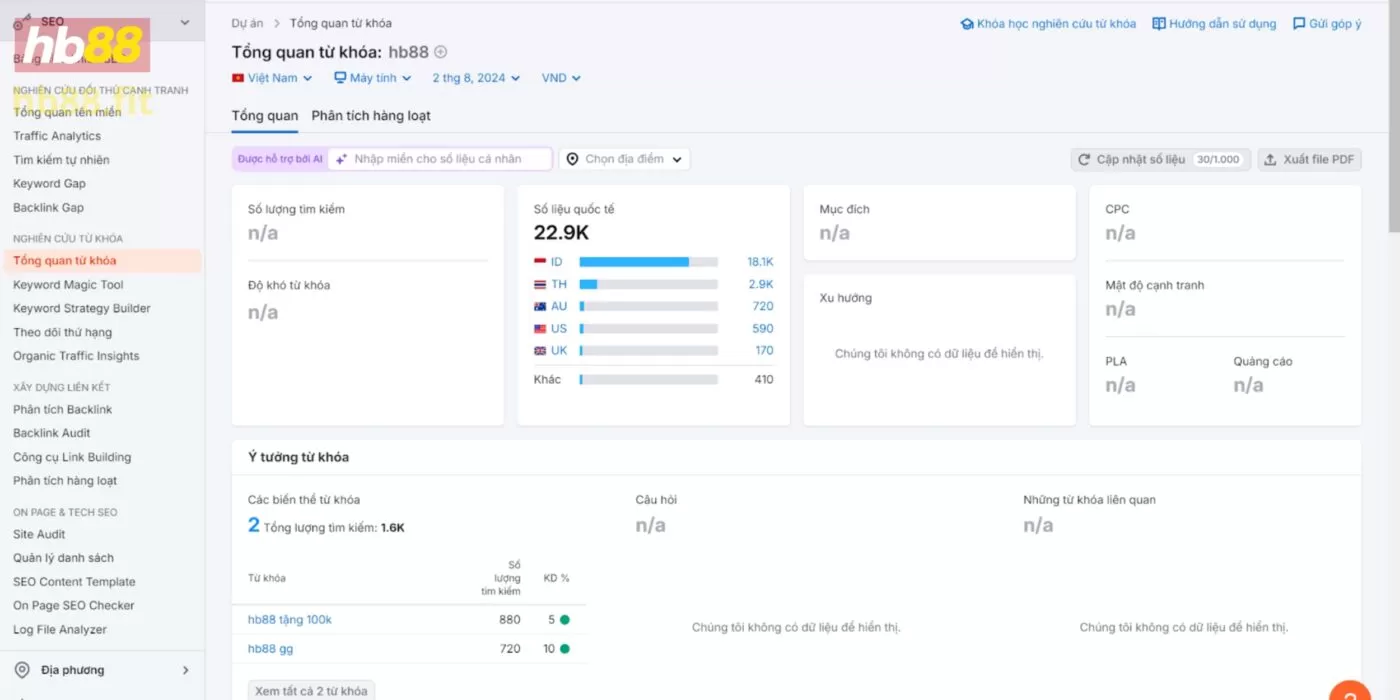
Task: Open Khóa học nghiên cứu từ khóa link
Action: [1048, 24]
